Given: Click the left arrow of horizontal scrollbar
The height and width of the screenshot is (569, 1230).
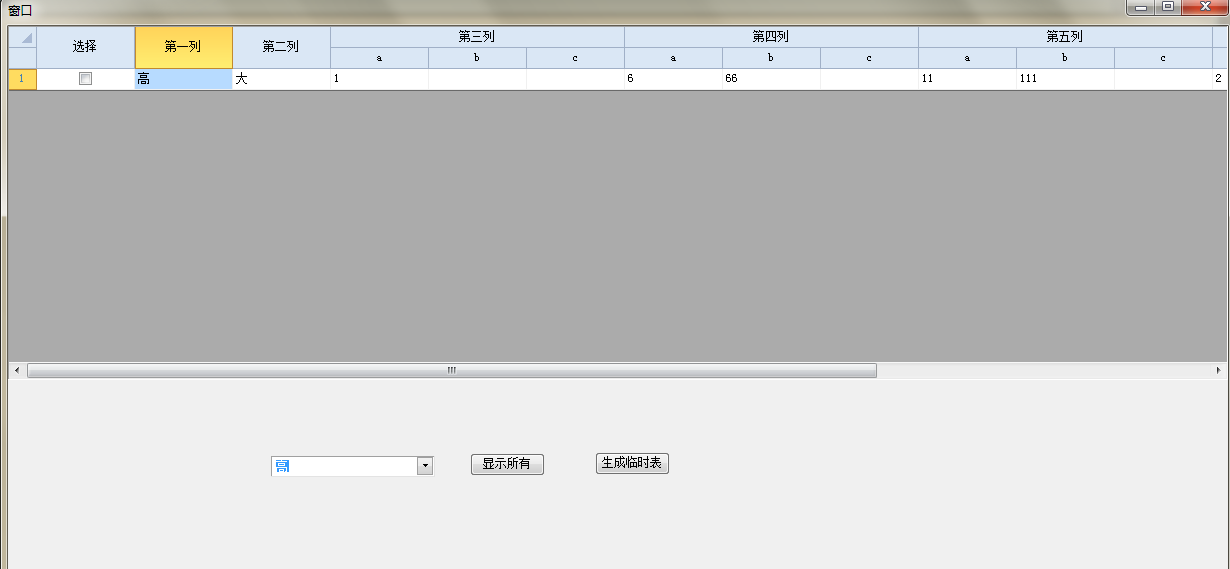Looking at the screenshot, I should (15, 370).
